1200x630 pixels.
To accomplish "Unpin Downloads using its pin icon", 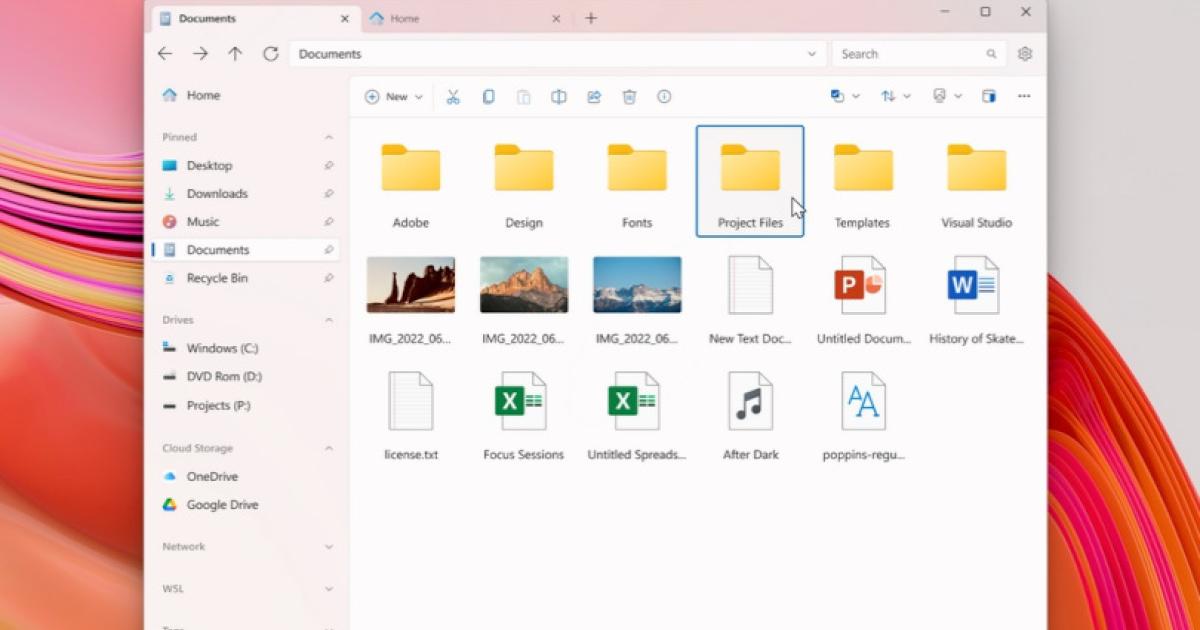I will tap(329, 194).
